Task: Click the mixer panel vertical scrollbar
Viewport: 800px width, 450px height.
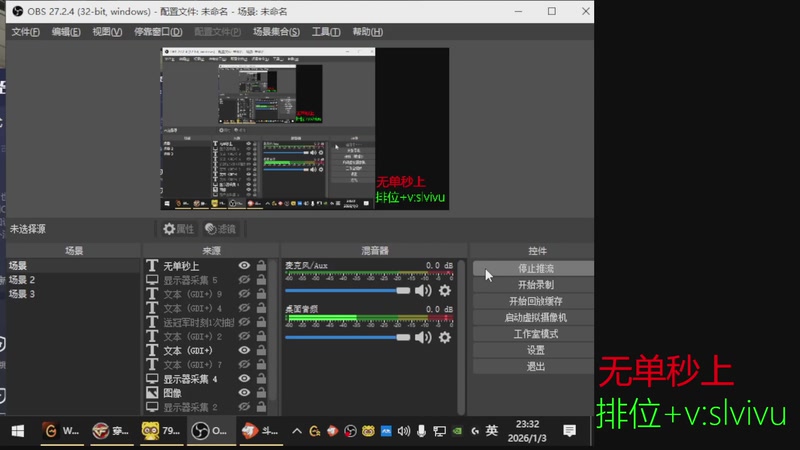Action: [x=461, y=337]
